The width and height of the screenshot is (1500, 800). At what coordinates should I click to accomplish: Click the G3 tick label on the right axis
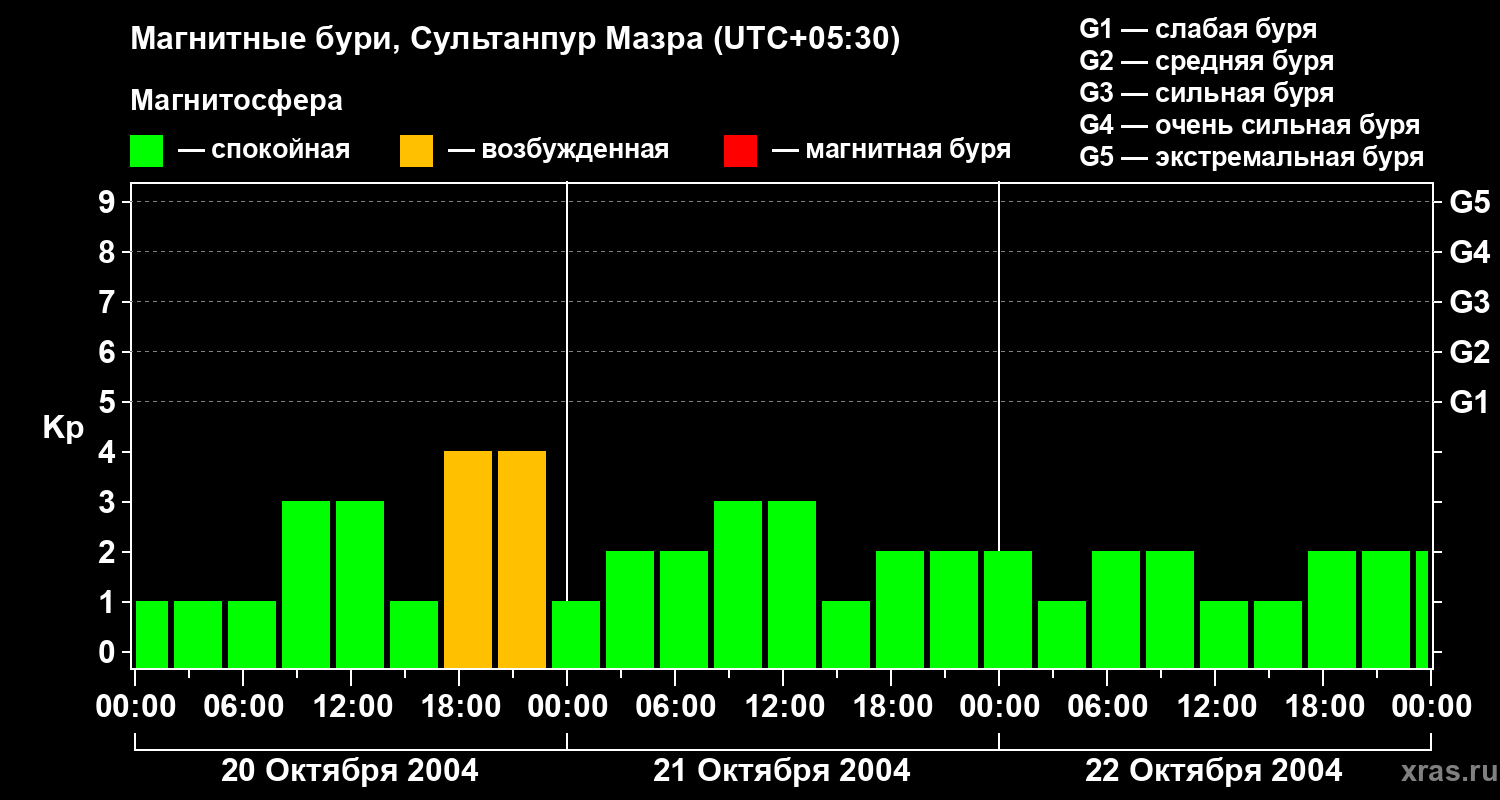coord(1469,302)
